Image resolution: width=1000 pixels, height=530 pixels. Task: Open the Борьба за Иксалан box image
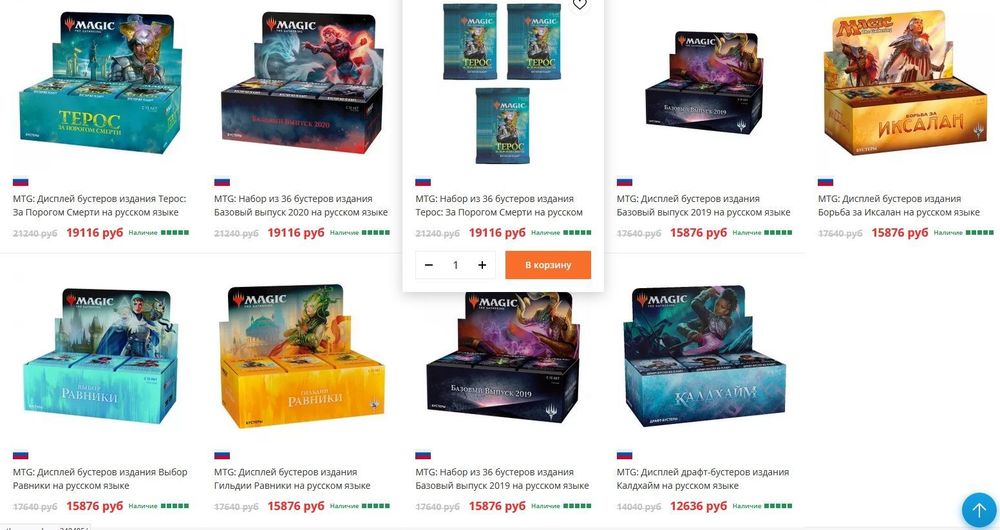pyautogui.click(x=906, y=83)
